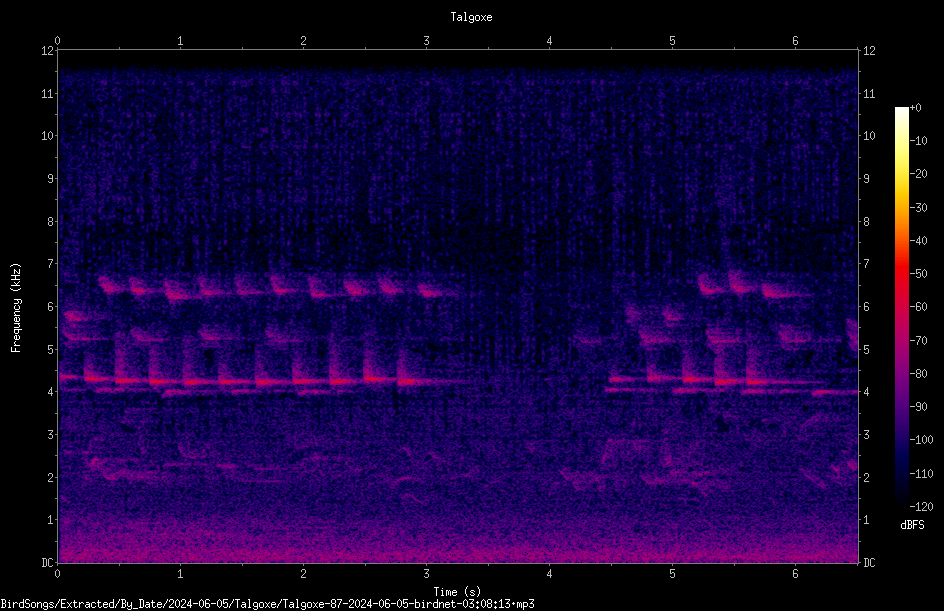
Task: Click the 2 second tick on top axis
Action: pos(303,41)
